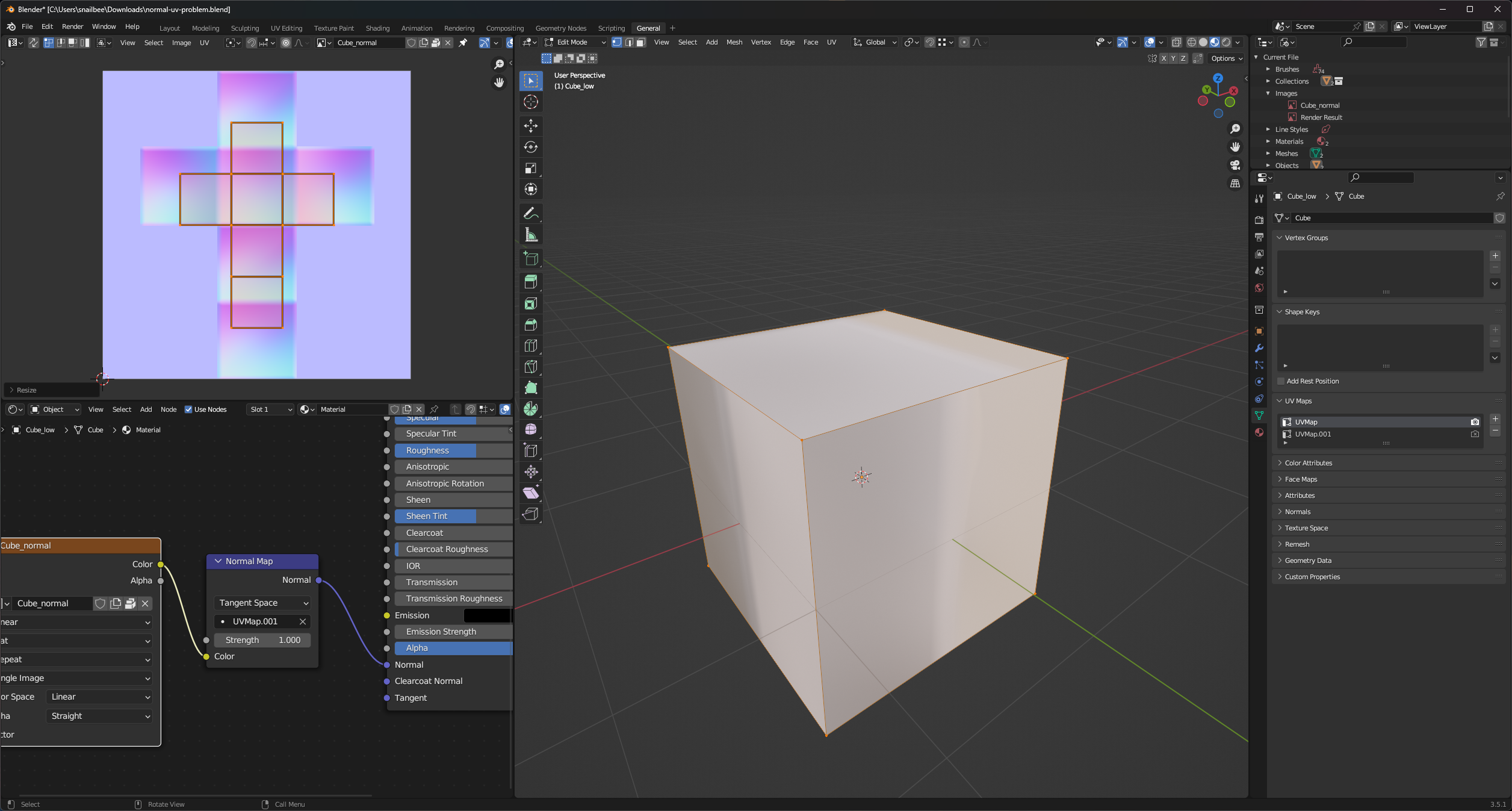1512x811 pixels.
Task: Open the Modifiers wrench properties tab
Action: click(x=1259, y=348)
